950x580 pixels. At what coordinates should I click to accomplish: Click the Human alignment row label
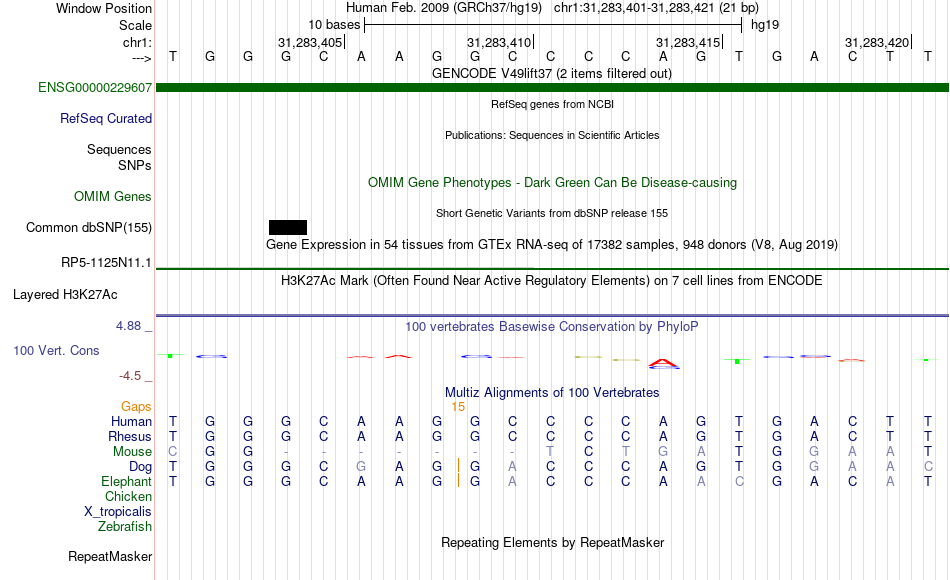pos(131,422)
